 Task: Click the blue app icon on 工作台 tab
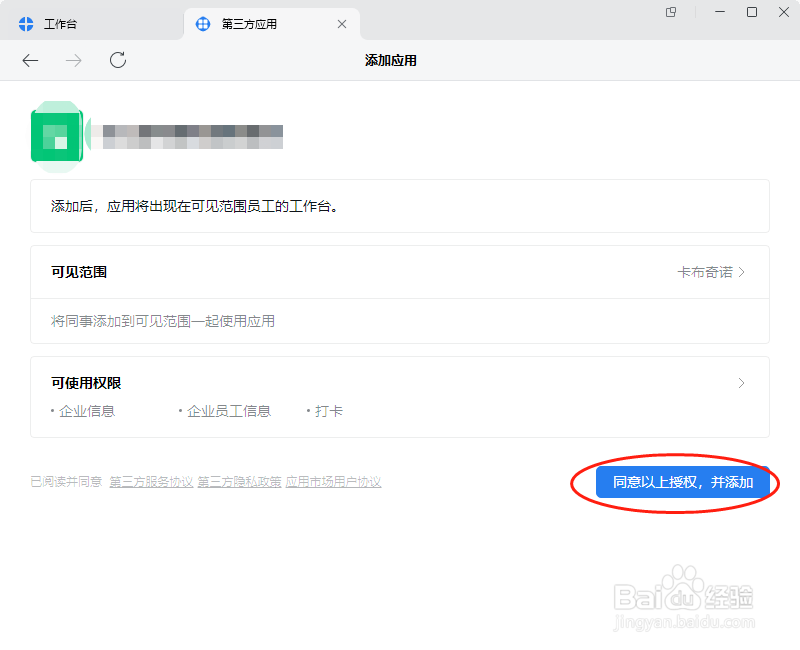[x=25, y=22]
